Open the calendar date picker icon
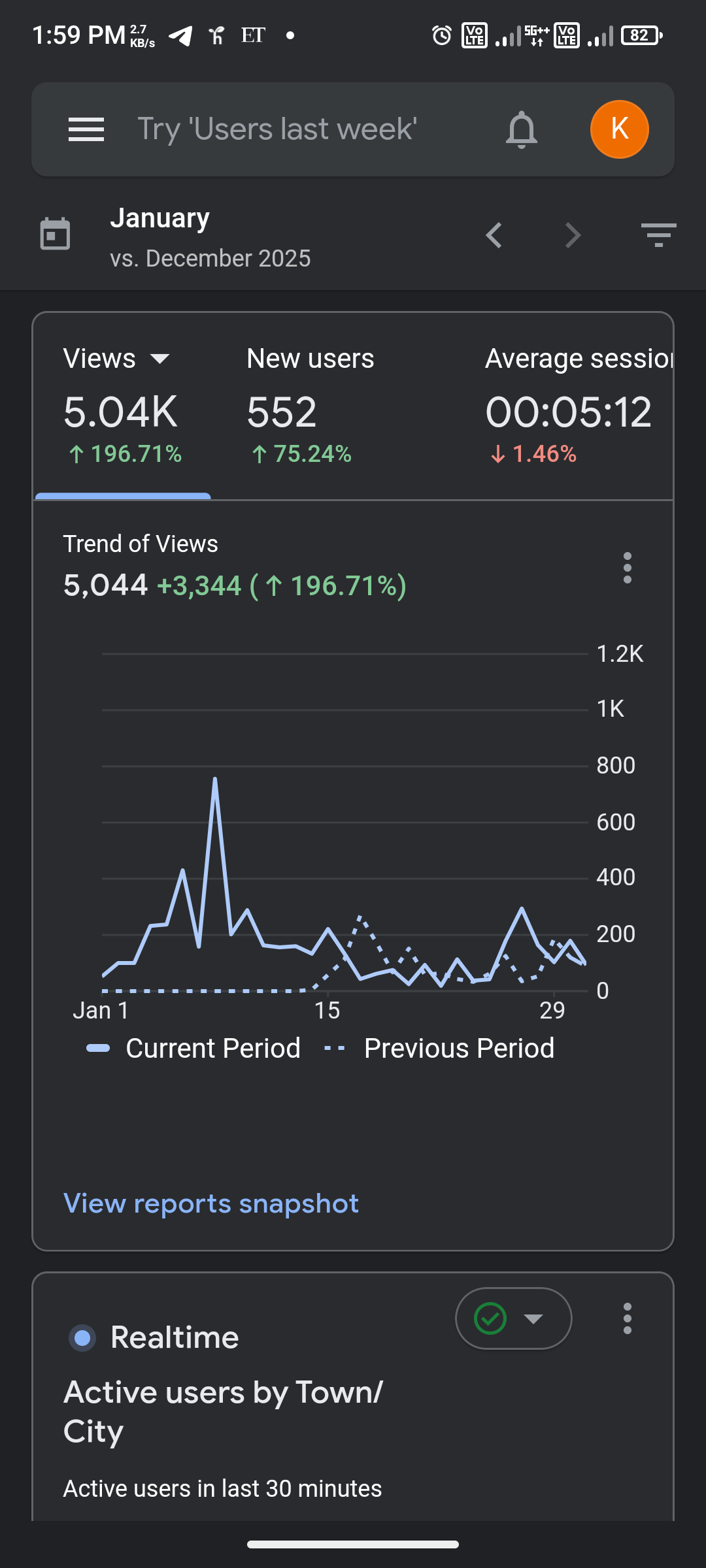Screen dimensions: 706x1568 55,234
